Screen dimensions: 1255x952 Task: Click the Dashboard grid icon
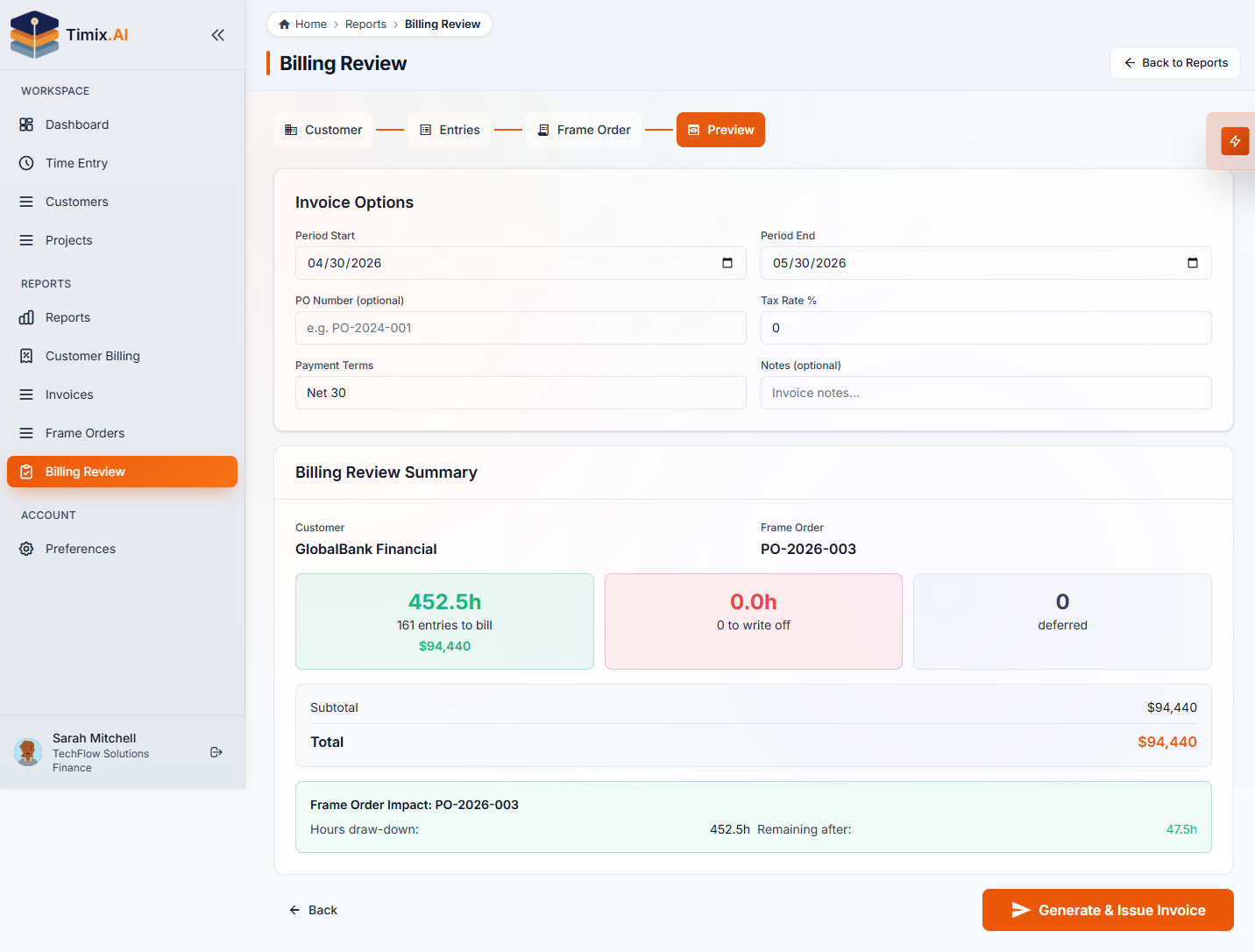[x=26, y=124]
